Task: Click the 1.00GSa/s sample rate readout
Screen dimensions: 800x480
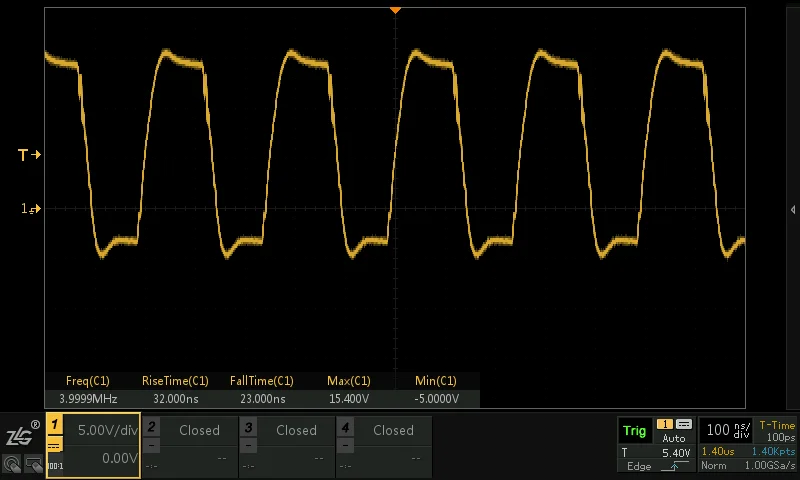Action: [x=770, y=465]
